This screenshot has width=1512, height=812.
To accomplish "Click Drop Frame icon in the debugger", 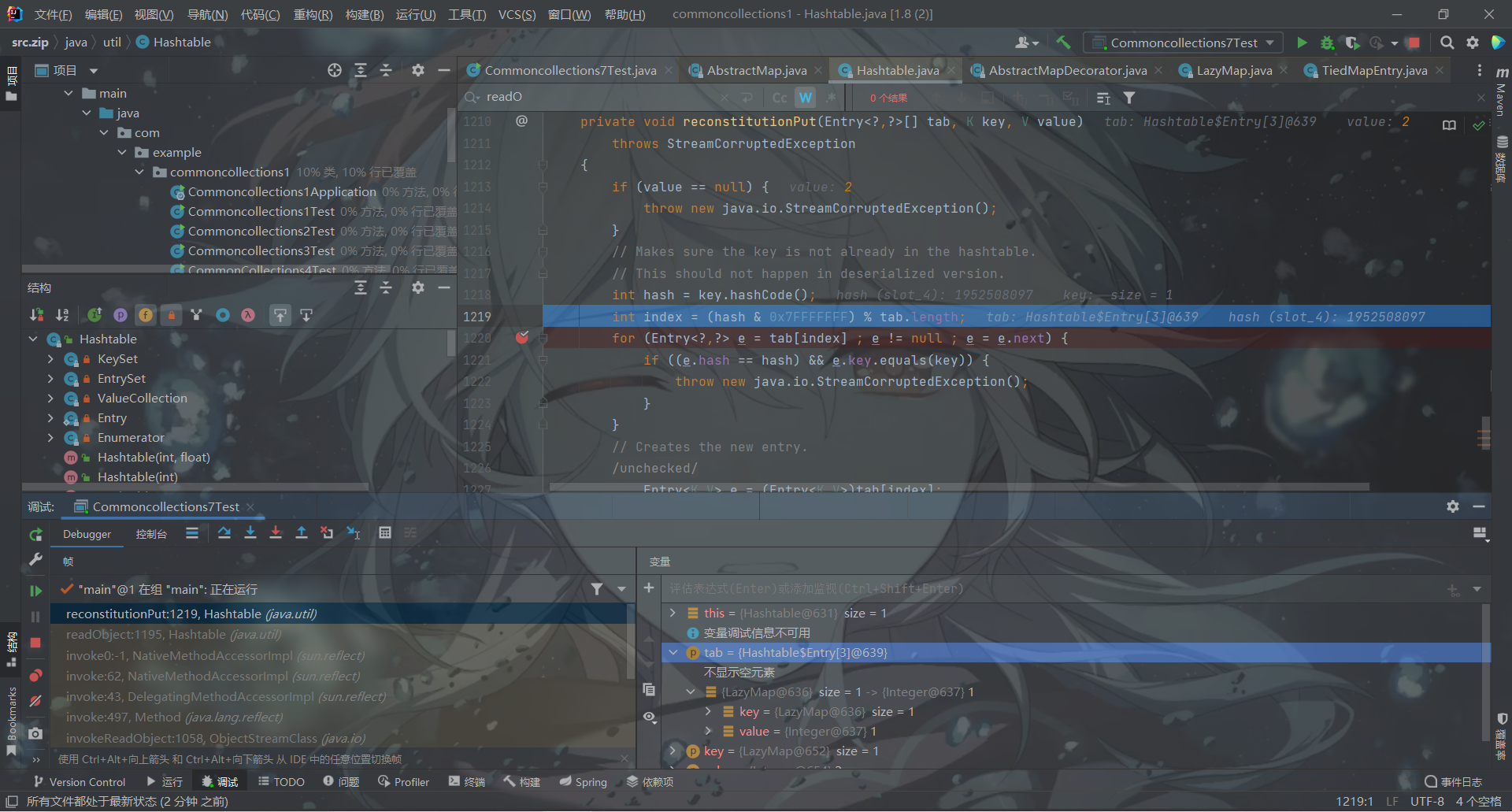I will (327, 533).
